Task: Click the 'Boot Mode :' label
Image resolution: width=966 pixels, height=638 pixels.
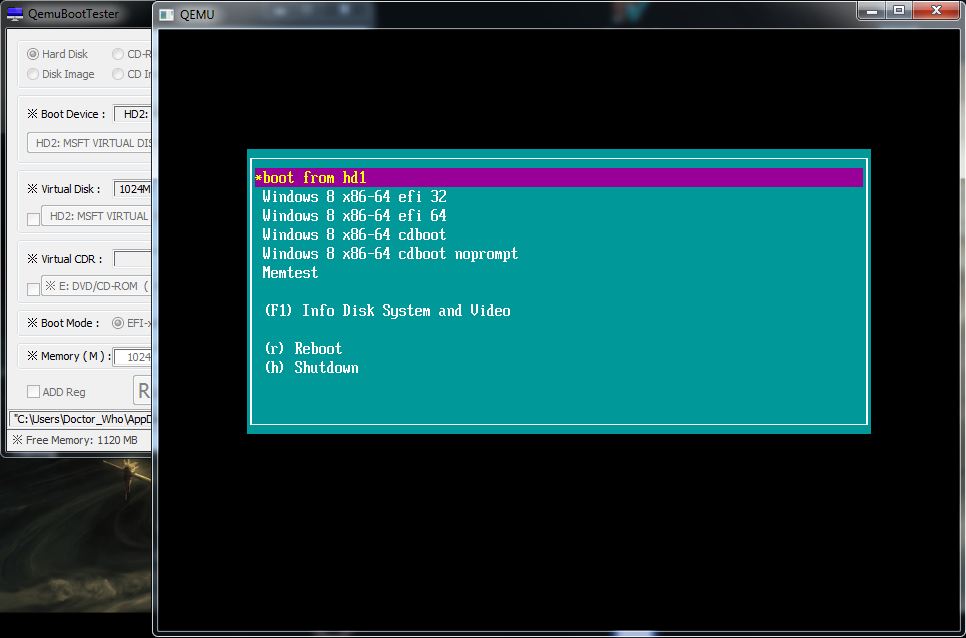Action: (63, 323)
